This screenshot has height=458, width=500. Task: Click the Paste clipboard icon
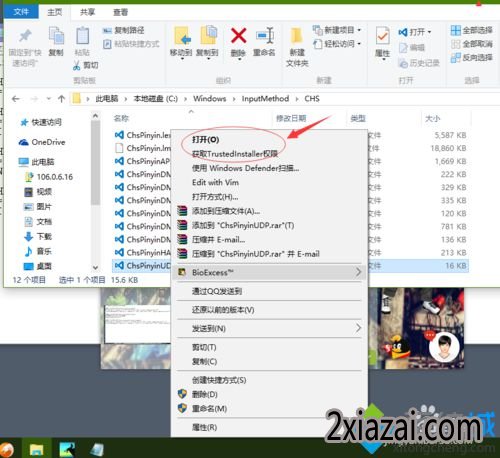click(82, 36)
